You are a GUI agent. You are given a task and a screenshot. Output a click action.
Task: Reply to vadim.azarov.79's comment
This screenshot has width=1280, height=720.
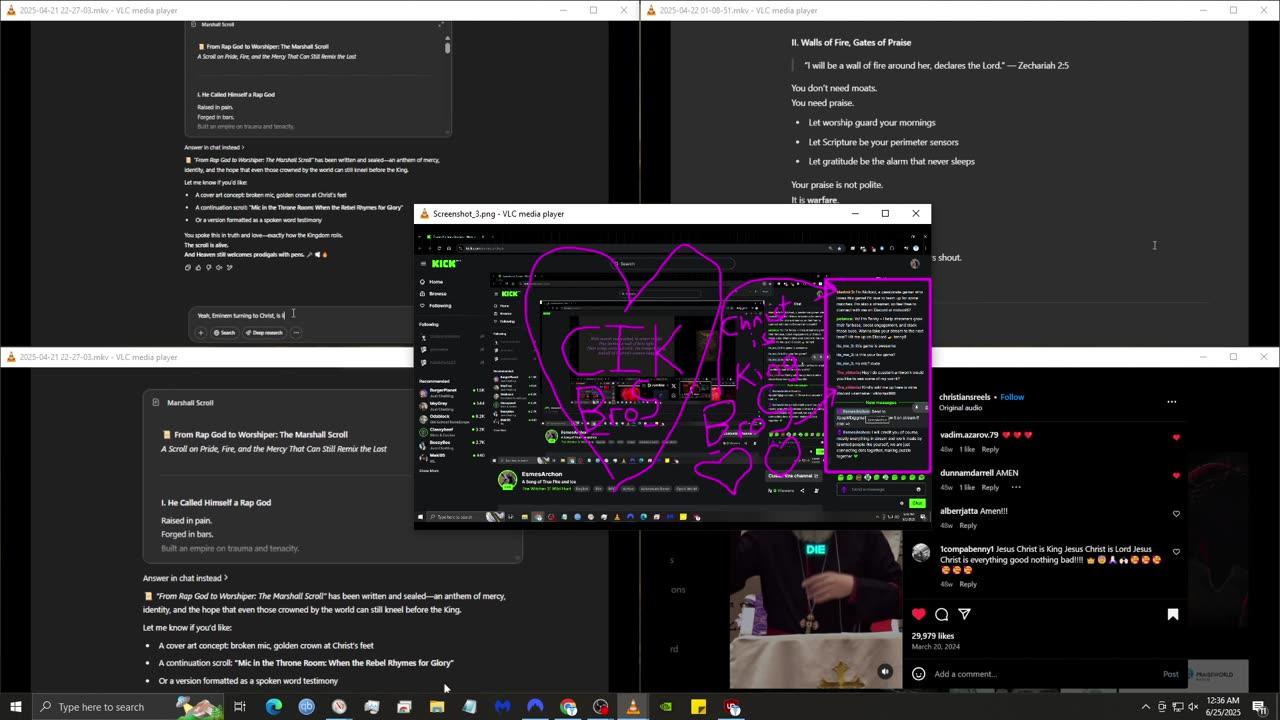(990, 450)
